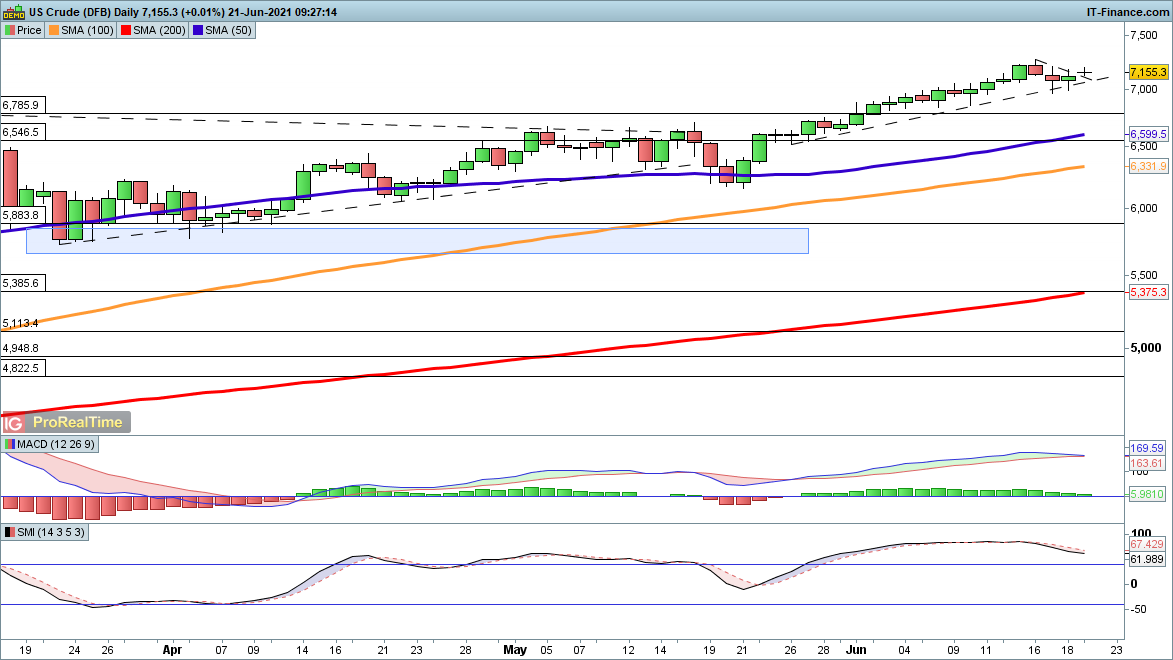Click the MACD value tag 169.59
The width and height of the screenshot is (1173, 660).
(1148, 448)
